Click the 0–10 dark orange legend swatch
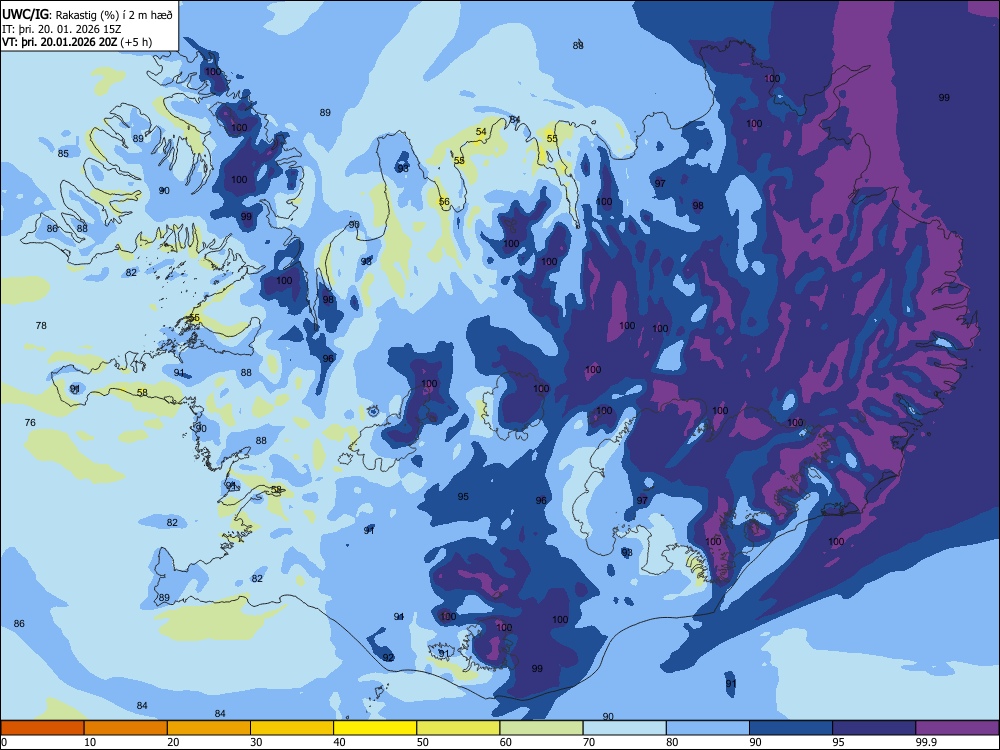The height and width of the screenshot is (750, 1000). [43, 728]
